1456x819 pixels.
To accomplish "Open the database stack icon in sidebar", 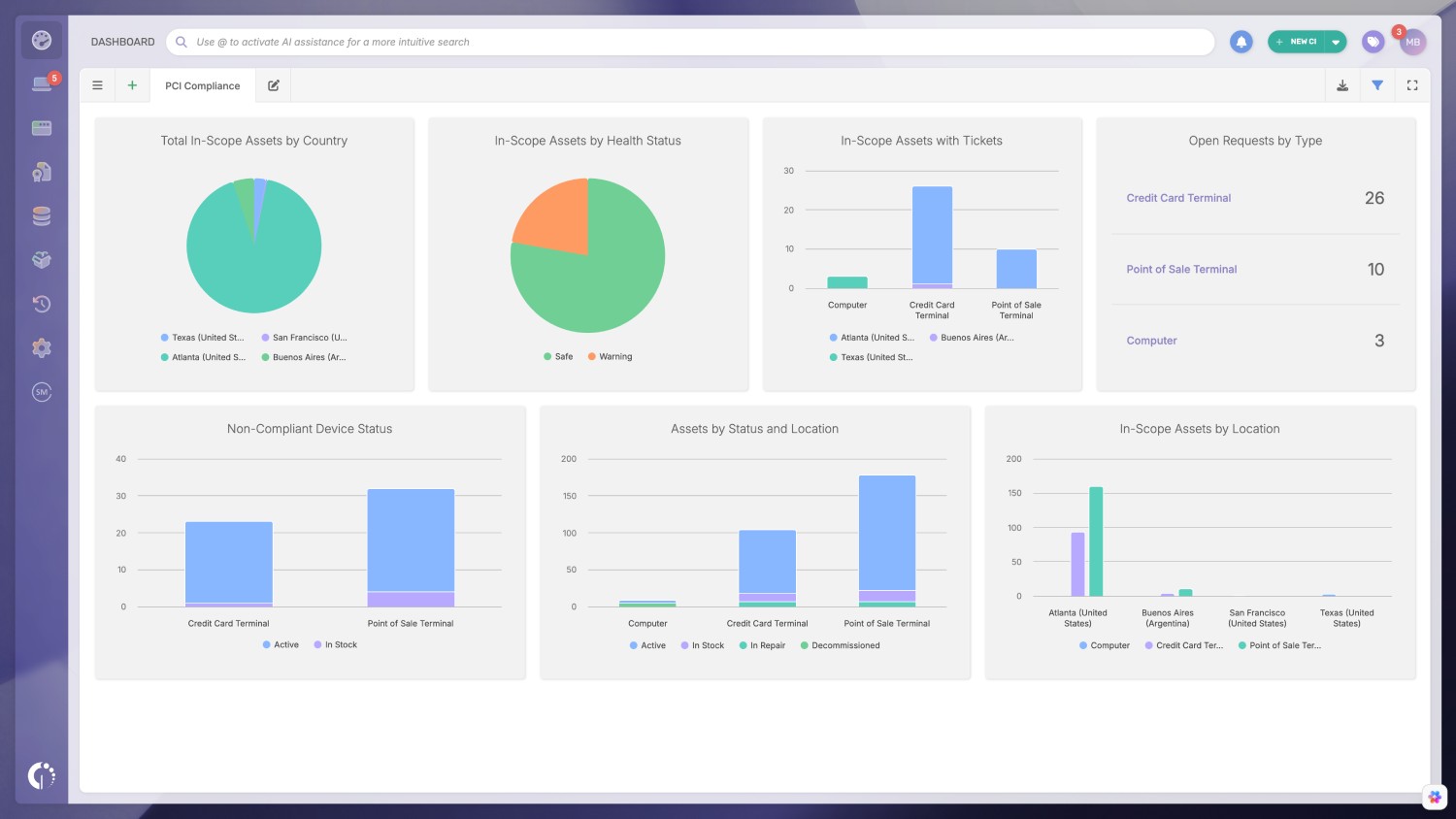I will (x=41, y=215).
